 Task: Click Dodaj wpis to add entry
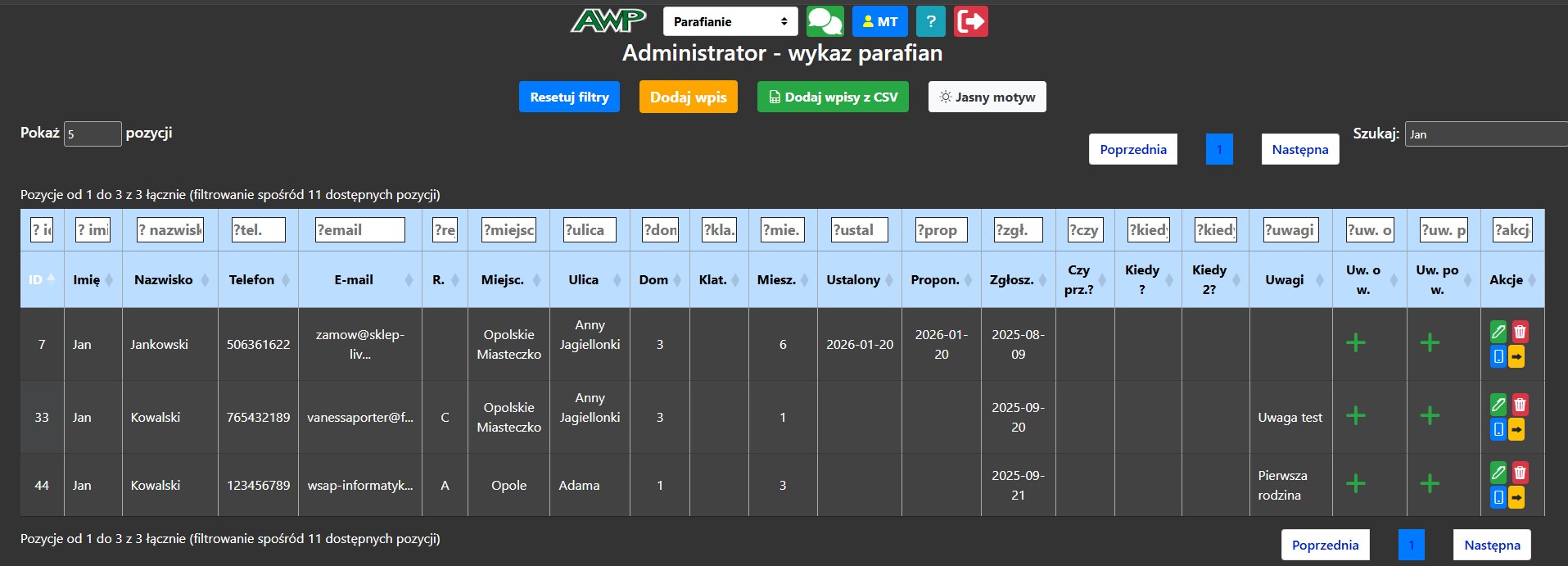[688, 97]
